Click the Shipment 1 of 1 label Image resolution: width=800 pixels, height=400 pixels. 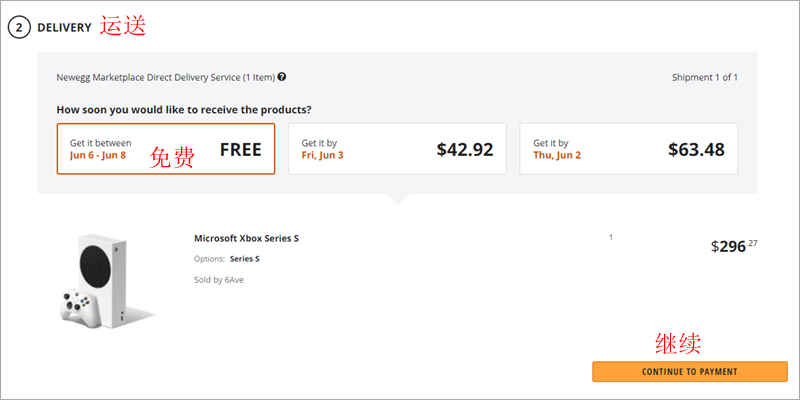pyautogui.click(x=705, y=77)
